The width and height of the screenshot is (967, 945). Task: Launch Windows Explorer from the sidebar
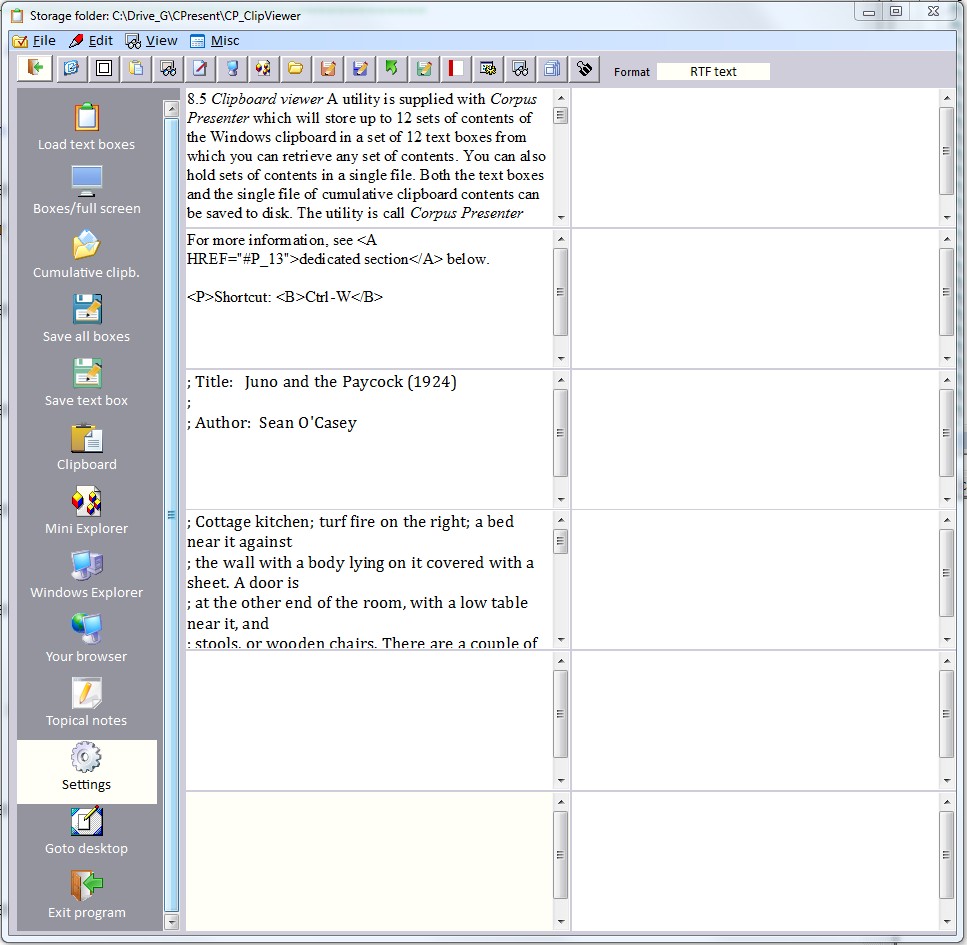click(87, 566)
